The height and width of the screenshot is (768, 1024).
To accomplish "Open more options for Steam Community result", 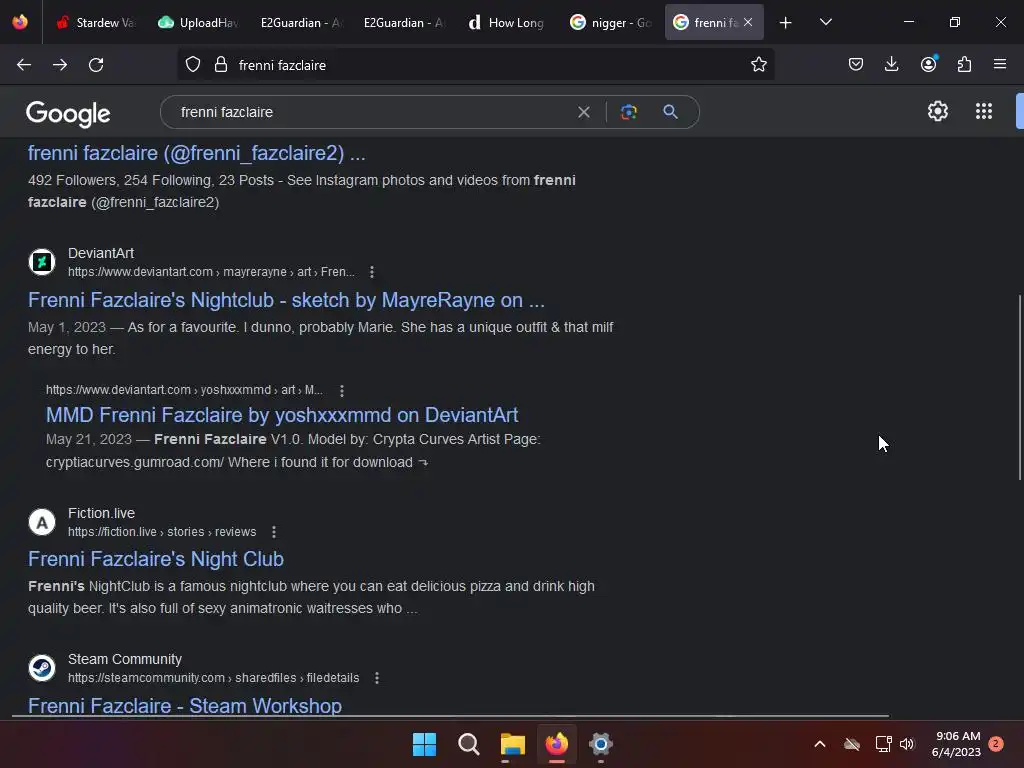I will 377,679.
